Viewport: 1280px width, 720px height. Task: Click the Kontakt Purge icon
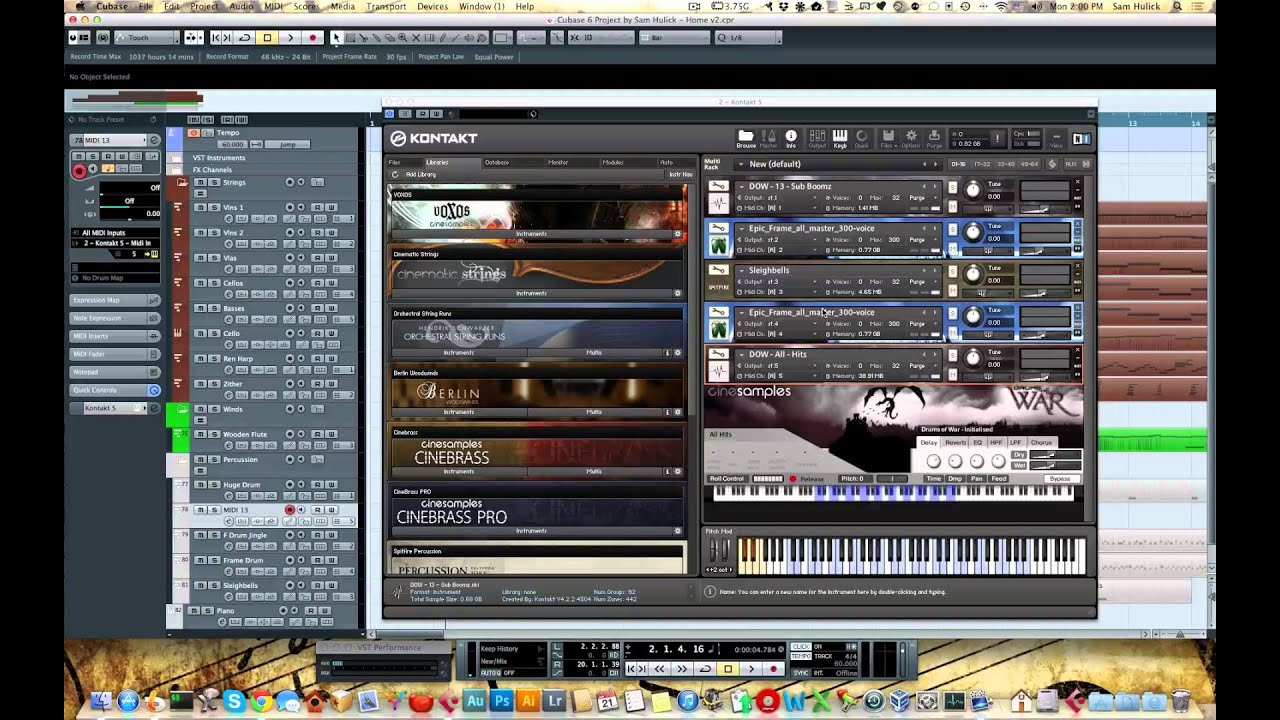click(933, 138)
